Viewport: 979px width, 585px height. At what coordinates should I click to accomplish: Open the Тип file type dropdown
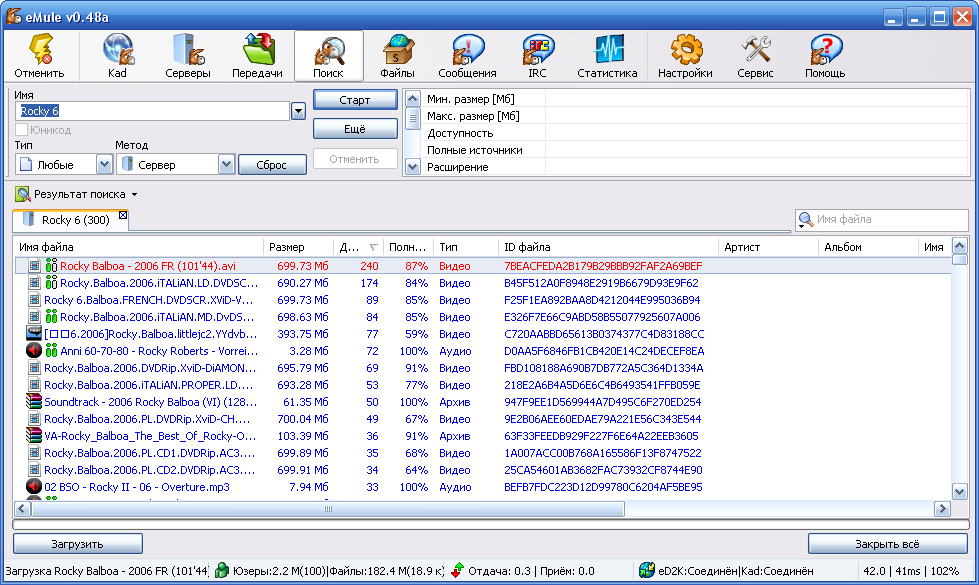(104, 165)
